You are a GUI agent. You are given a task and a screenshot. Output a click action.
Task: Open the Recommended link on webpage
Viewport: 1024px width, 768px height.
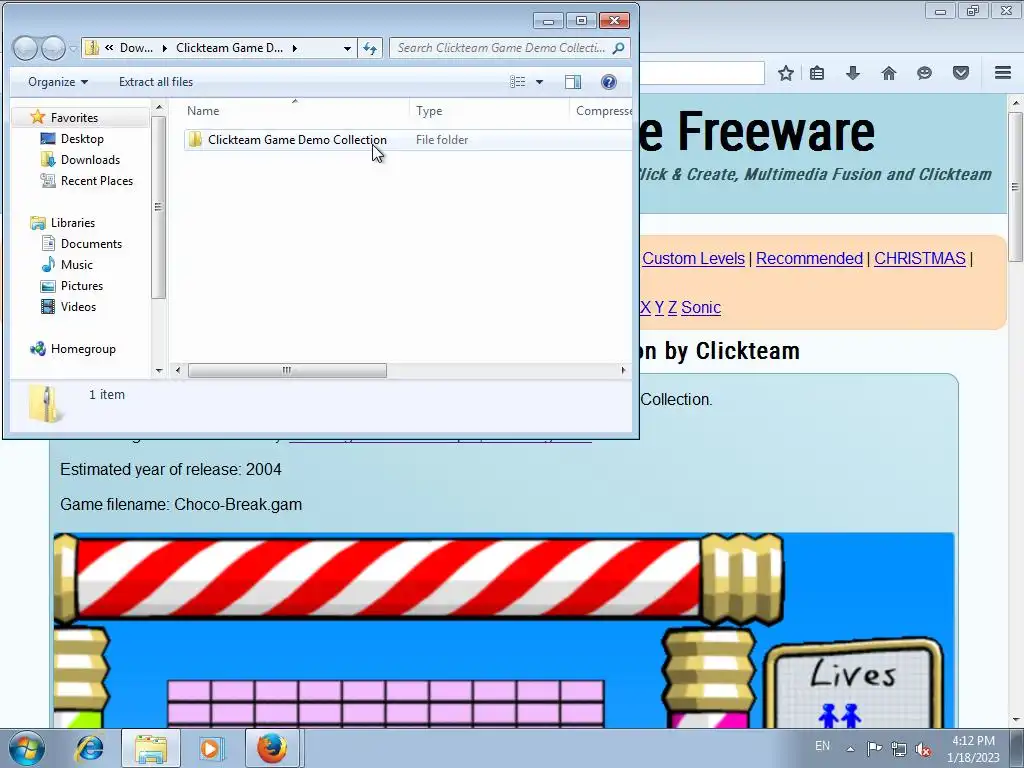coord(809,259)
